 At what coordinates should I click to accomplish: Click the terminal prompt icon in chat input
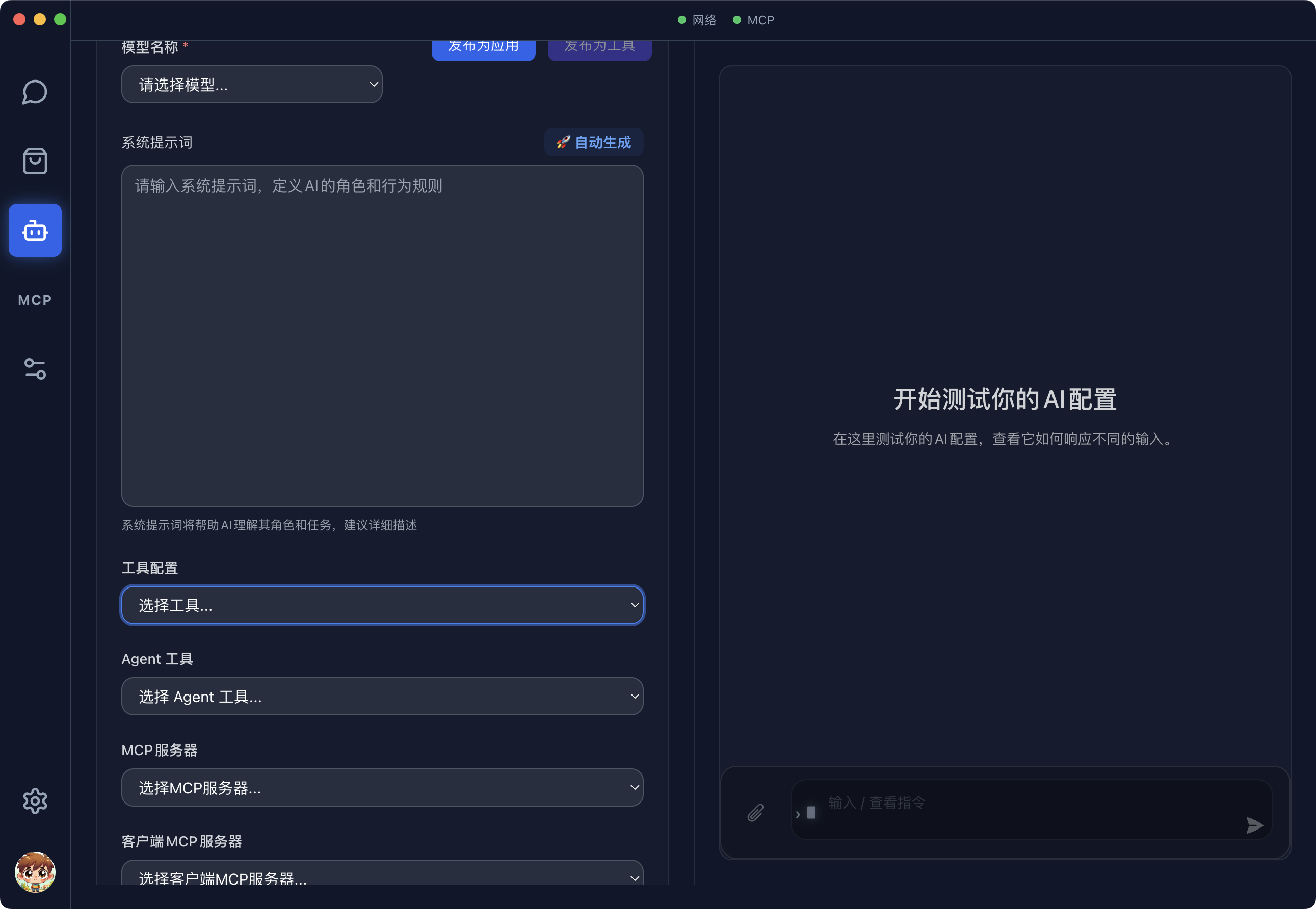click(806, 813)
